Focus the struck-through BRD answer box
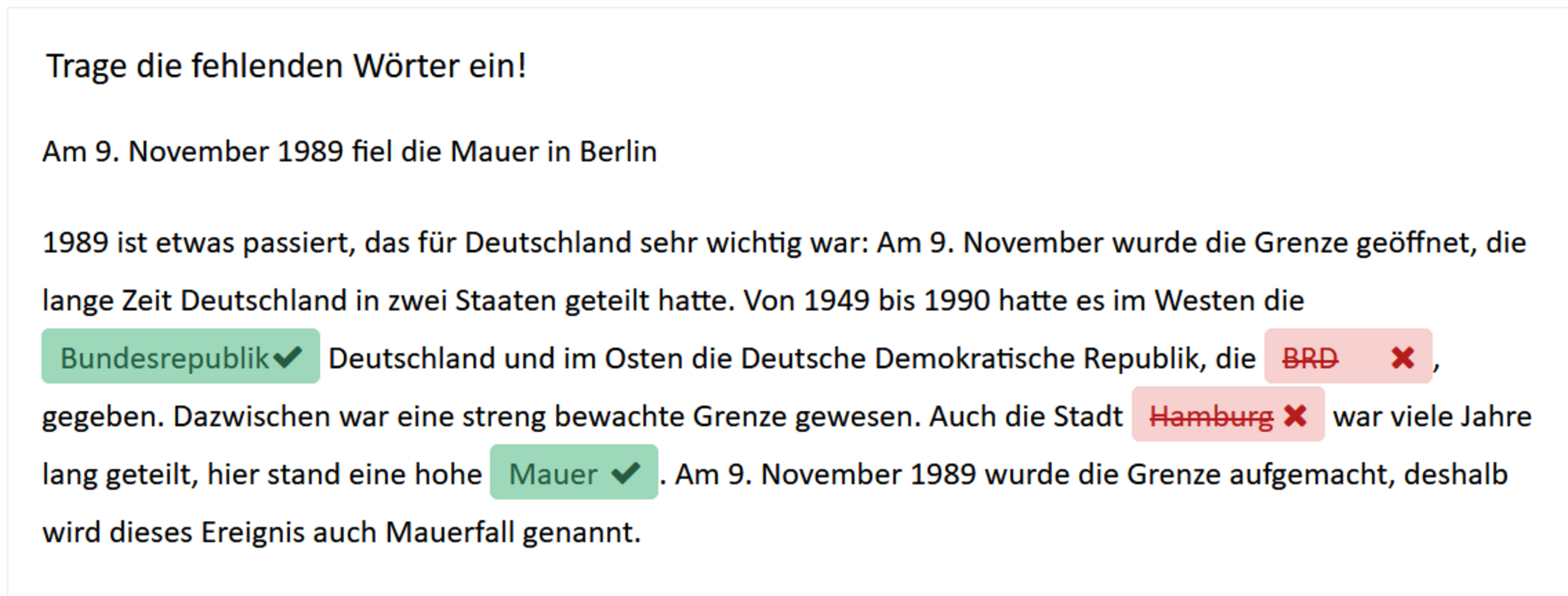The width and height of the screenshot is (1568, 596). point(1348,356)
